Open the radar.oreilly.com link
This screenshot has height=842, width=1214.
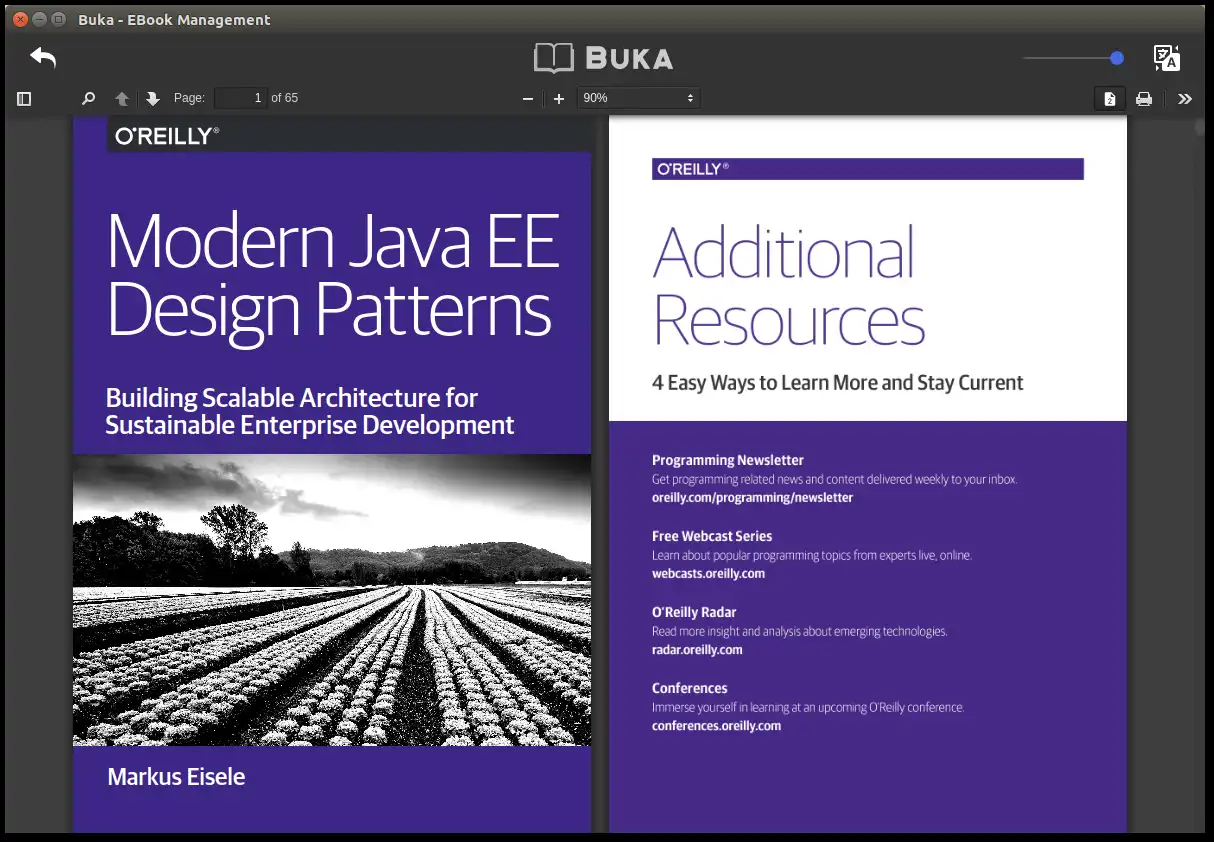click(x=697, y=649)
